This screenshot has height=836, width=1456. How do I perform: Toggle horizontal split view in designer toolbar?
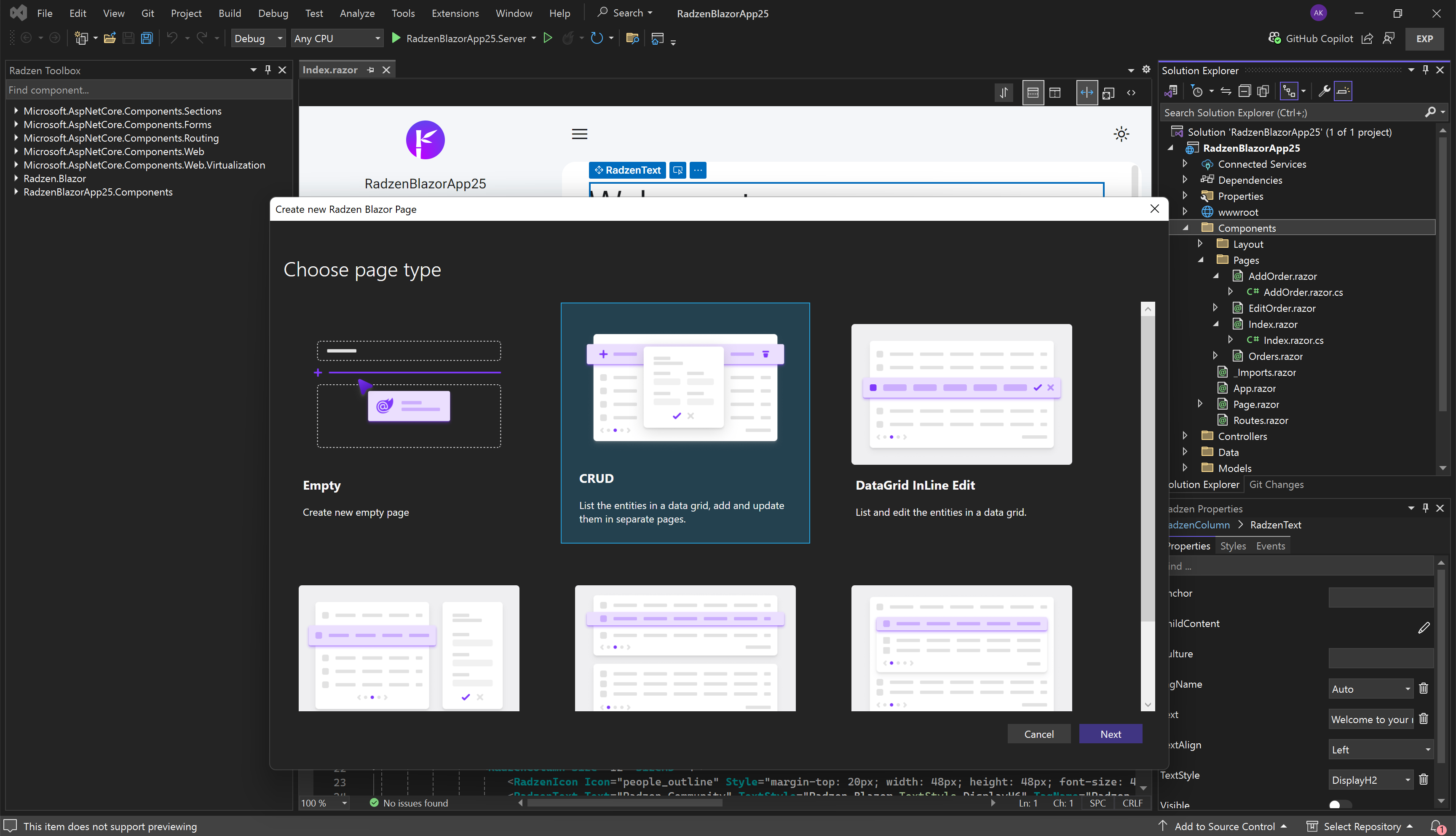click(1033, 92)
